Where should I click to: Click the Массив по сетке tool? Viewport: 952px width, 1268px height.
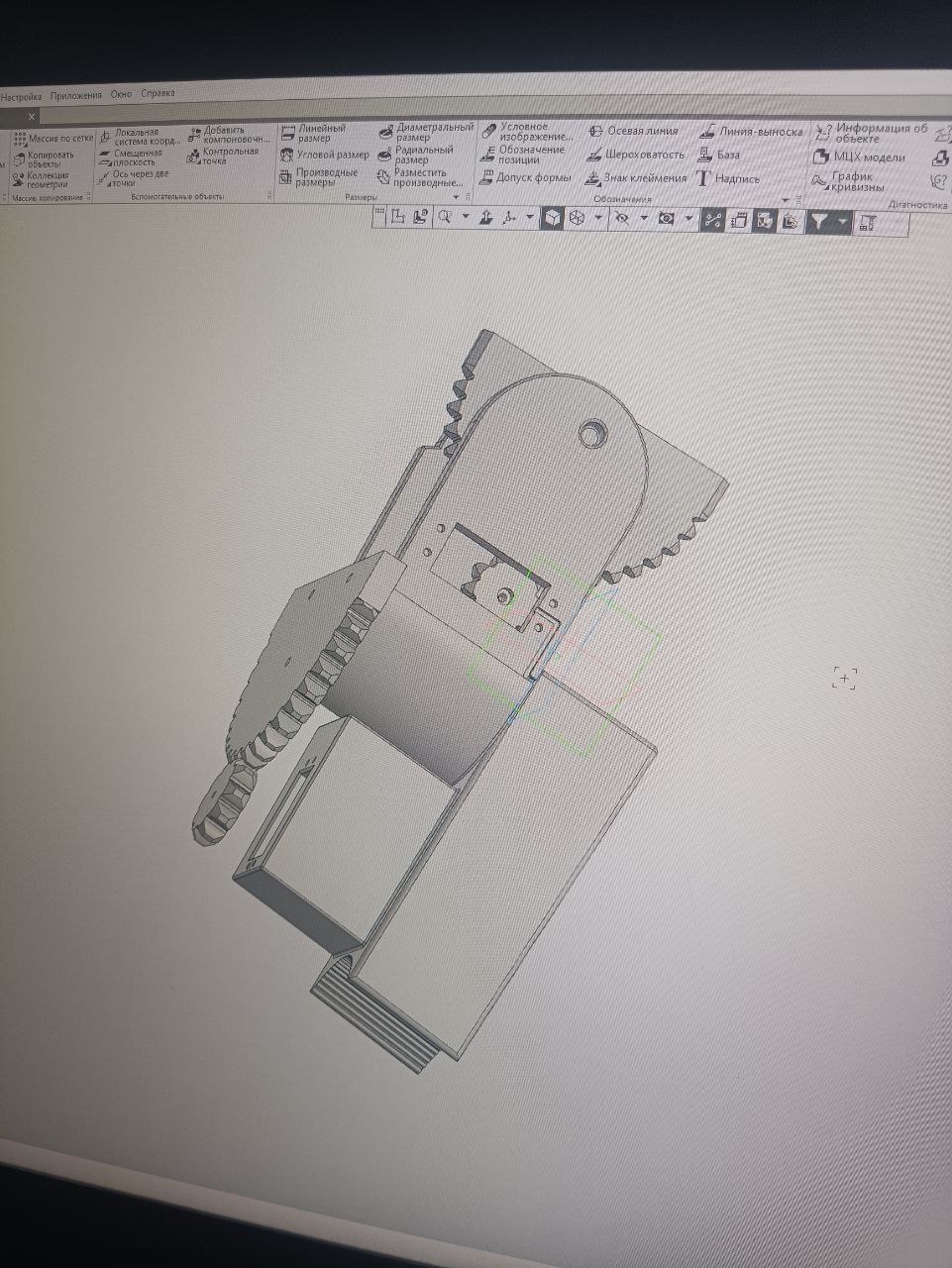point(53,139)
